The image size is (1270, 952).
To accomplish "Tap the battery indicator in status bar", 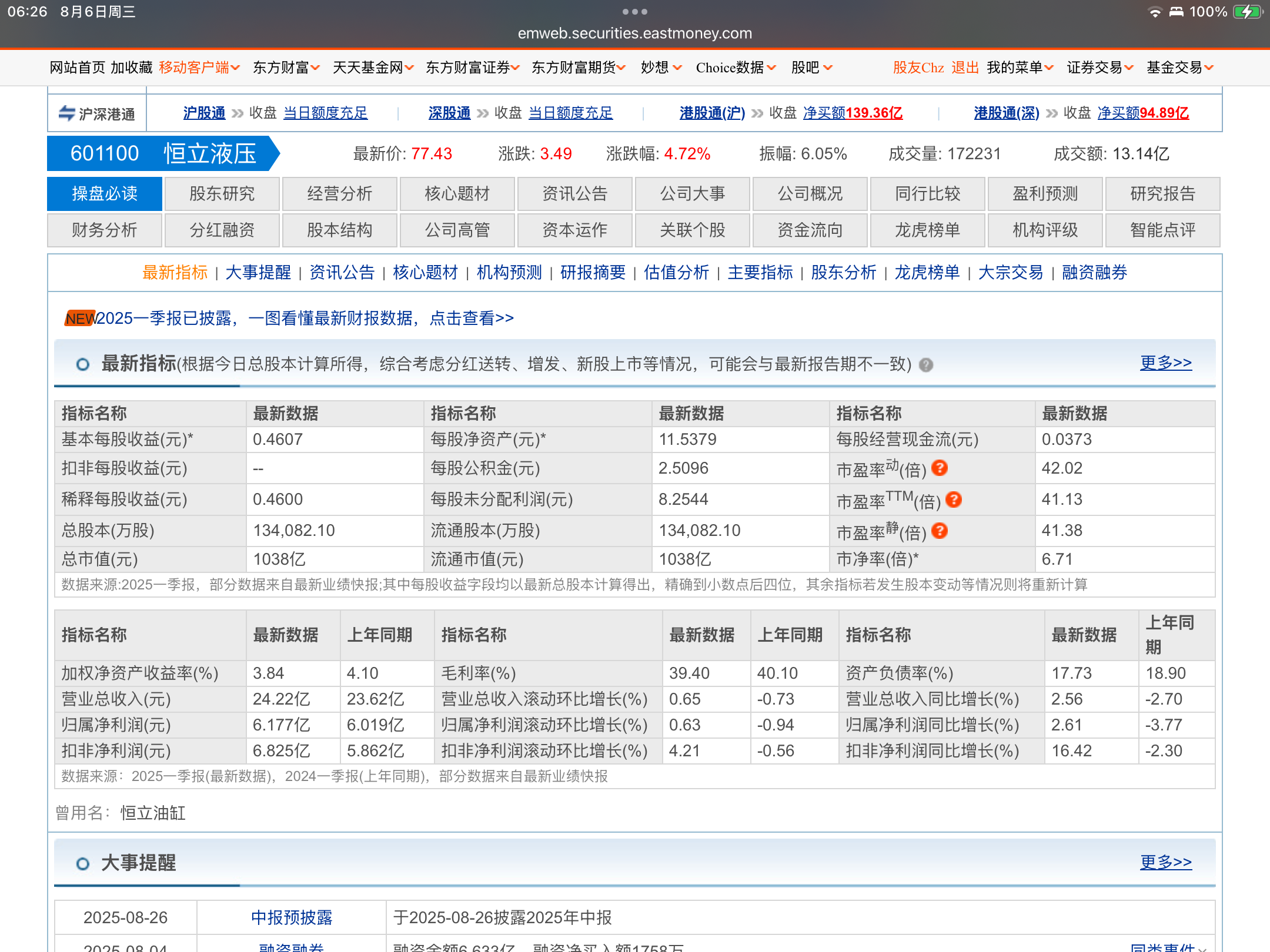I will tap(1248, 12).
